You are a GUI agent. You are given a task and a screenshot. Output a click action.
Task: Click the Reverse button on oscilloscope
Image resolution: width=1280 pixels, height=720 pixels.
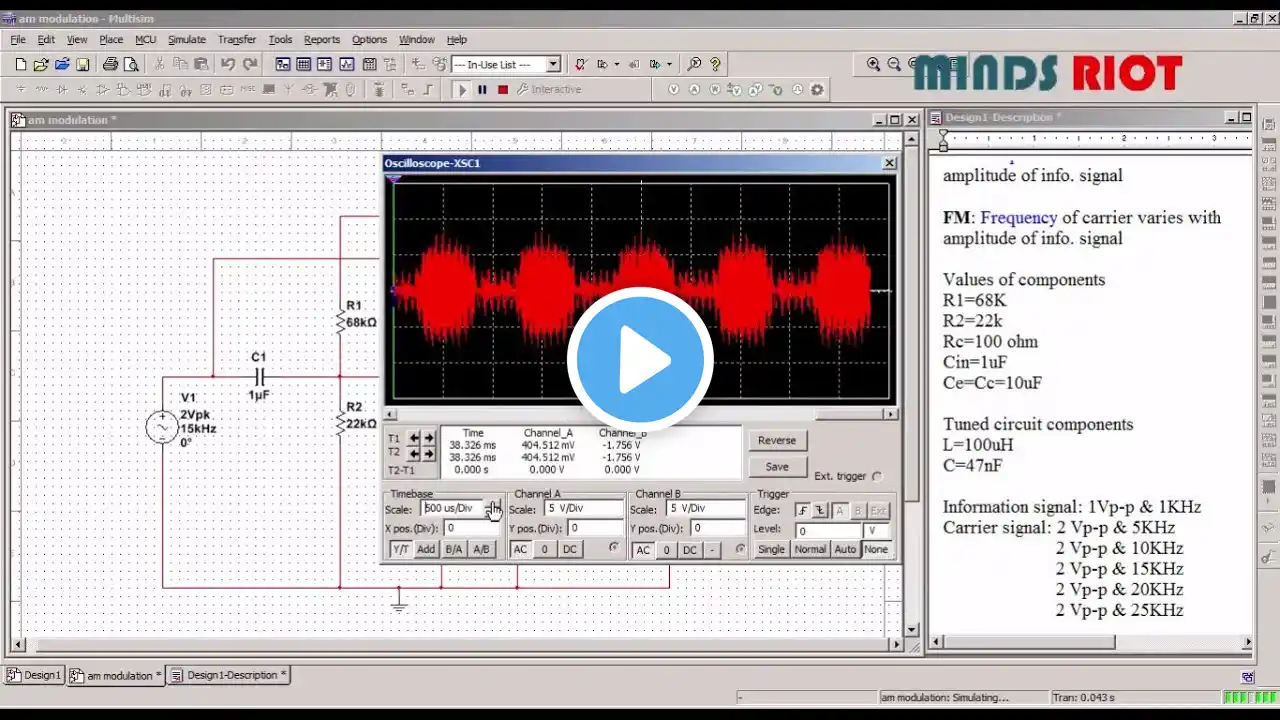click(777, 440)
